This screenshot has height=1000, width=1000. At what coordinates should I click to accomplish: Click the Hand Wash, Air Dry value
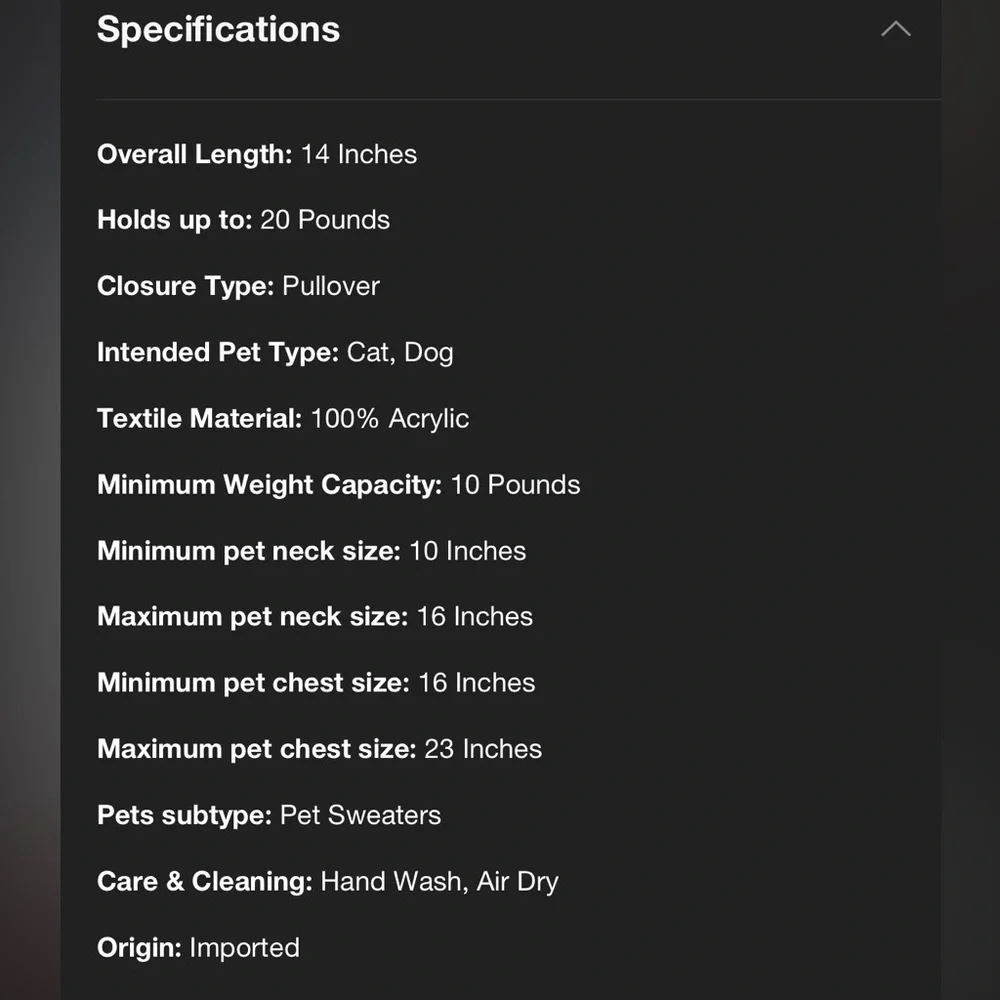click(439, 882)
